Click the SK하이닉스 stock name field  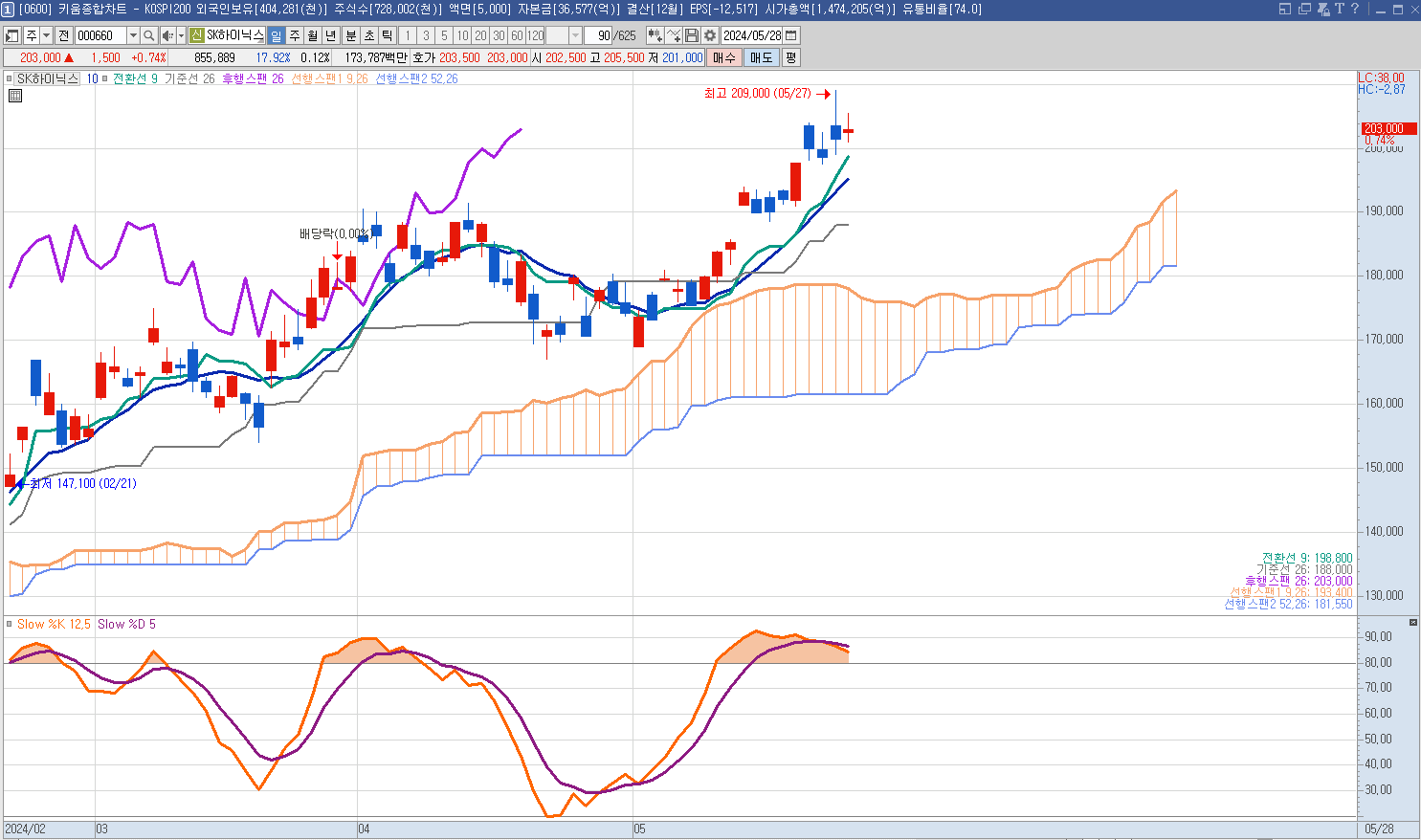pos(235,35)
